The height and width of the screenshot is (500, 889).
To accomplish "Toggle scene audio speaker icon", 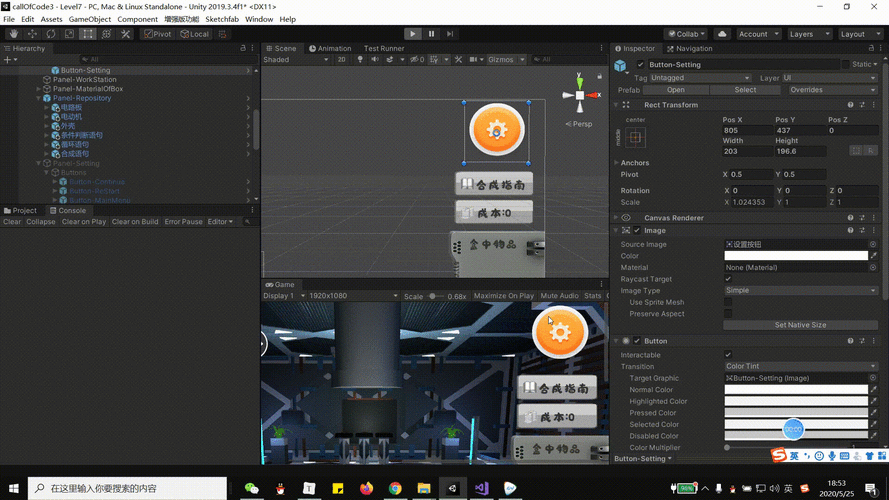I will coord(375,60).
